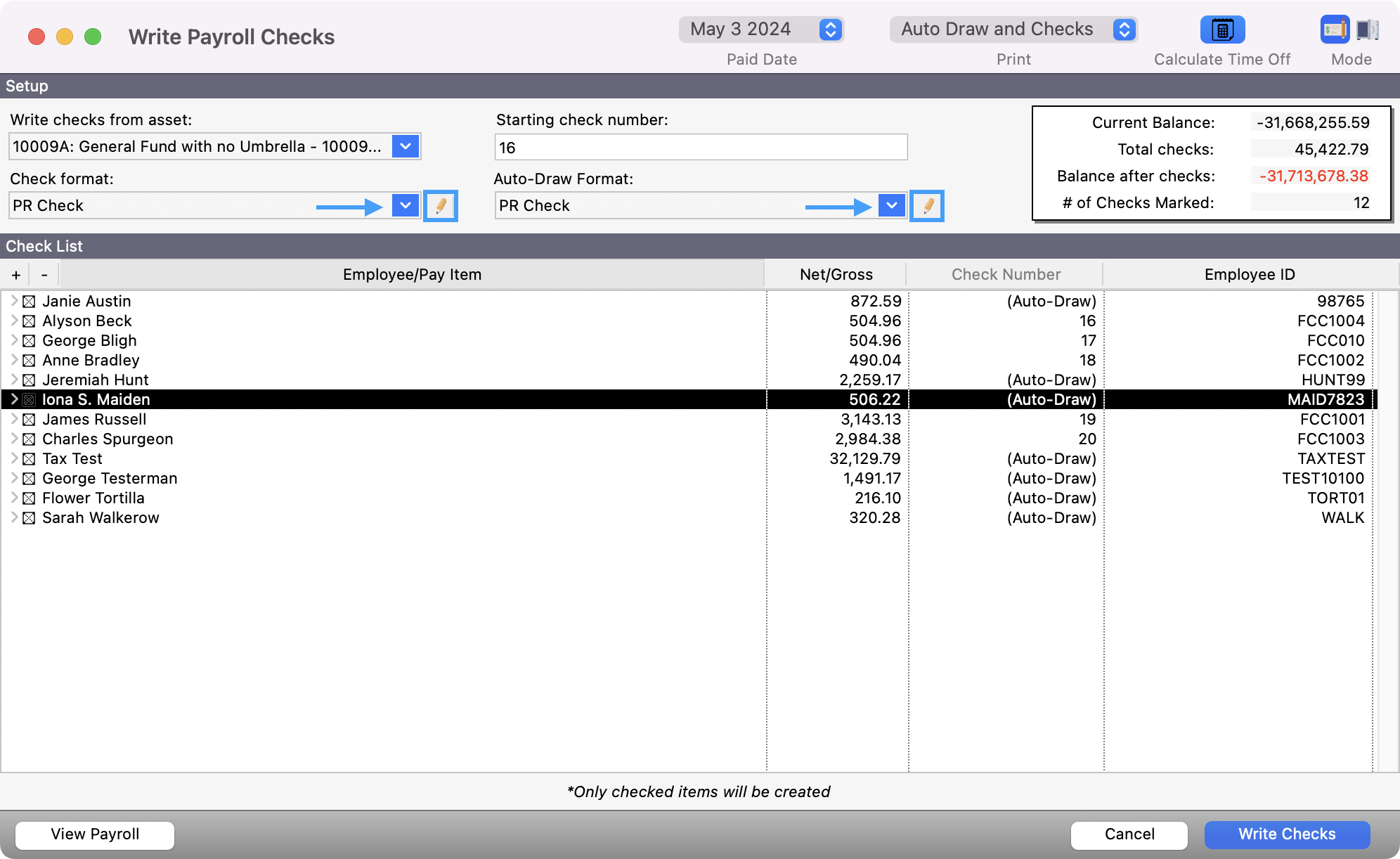Click the Starting check number field
The width and height of the screenshot is (1400, 859).
click(x=701, y=148)
